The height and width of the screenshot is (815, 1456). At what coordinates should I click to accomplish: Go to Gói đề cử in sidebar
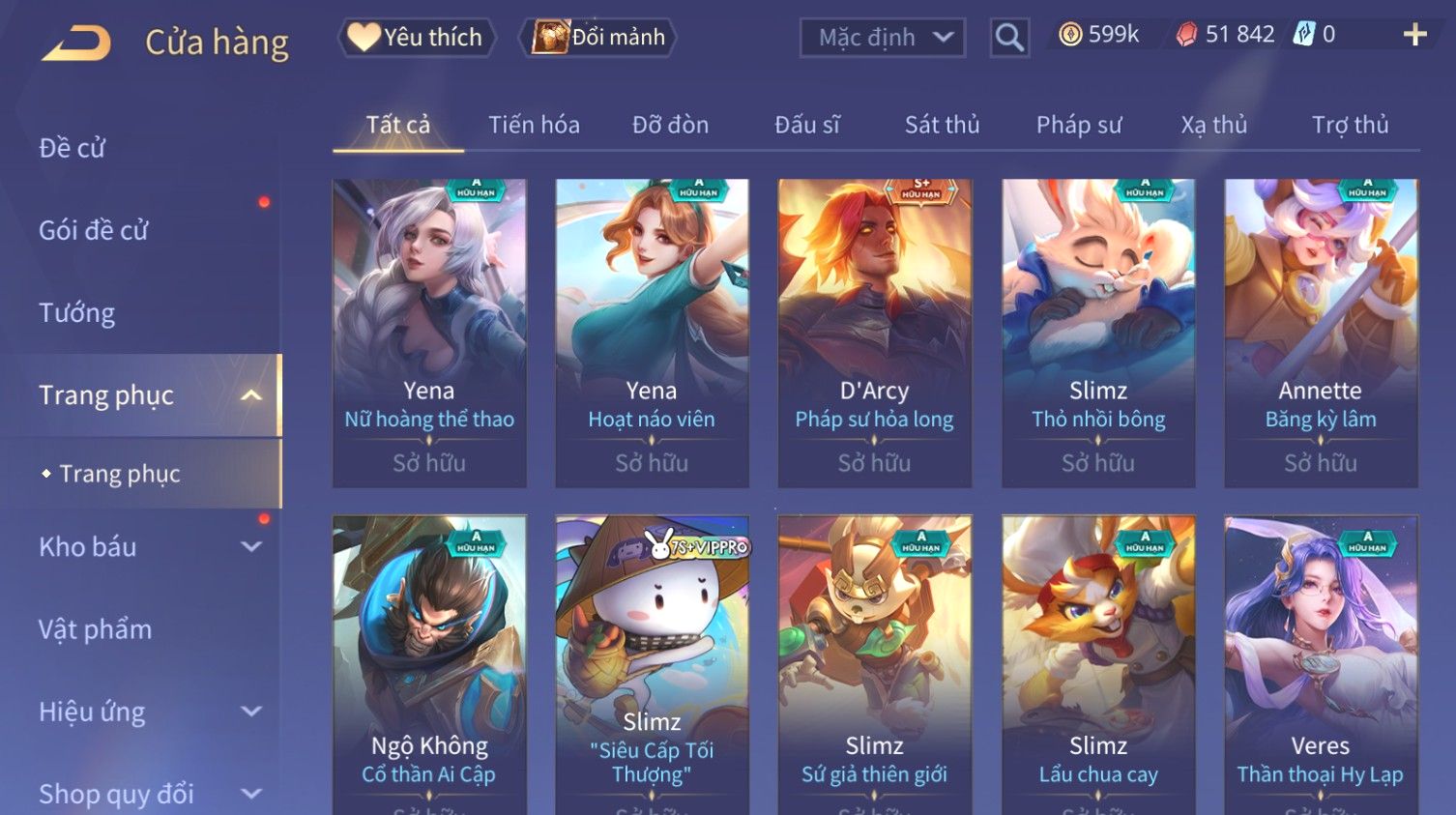pyautogui.click(x=94, y=230)
